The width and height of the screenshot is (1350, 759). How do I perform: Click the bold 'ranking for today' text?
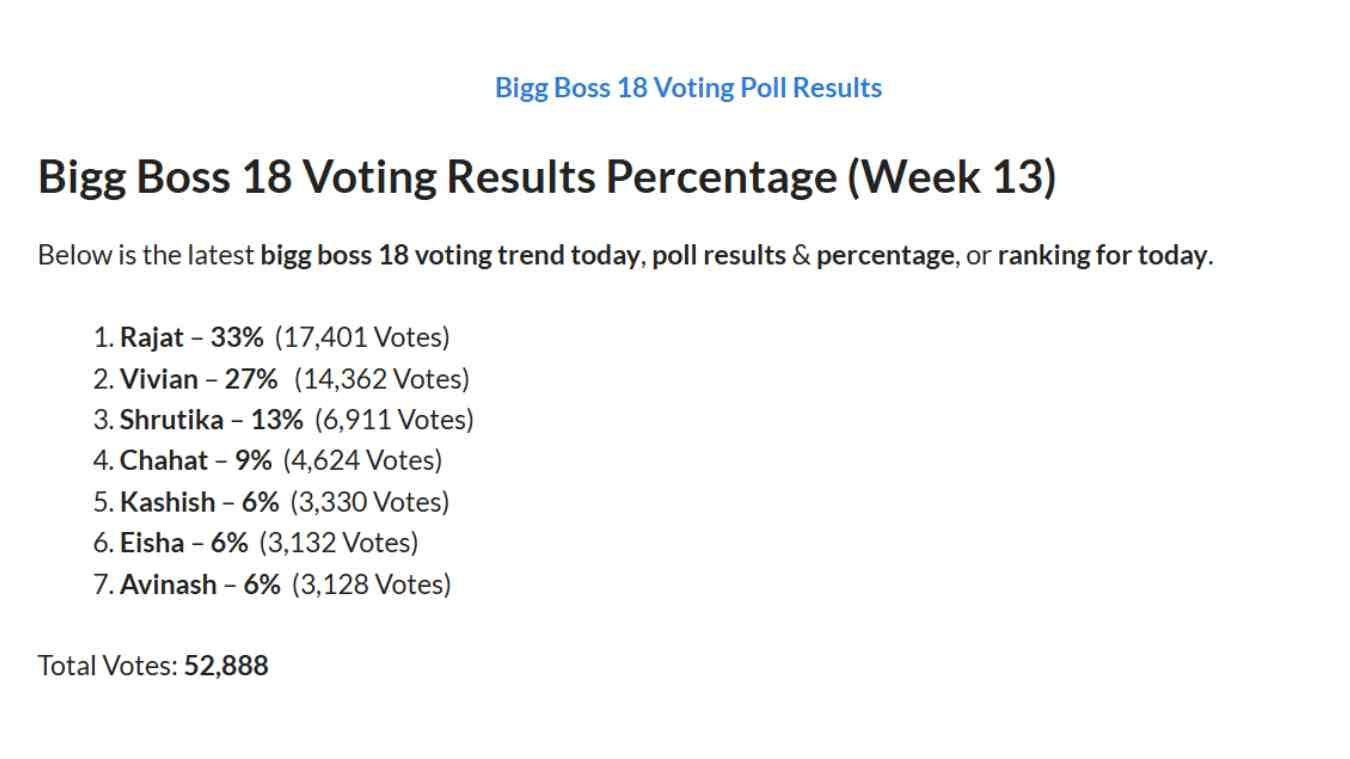[1102, 255]
